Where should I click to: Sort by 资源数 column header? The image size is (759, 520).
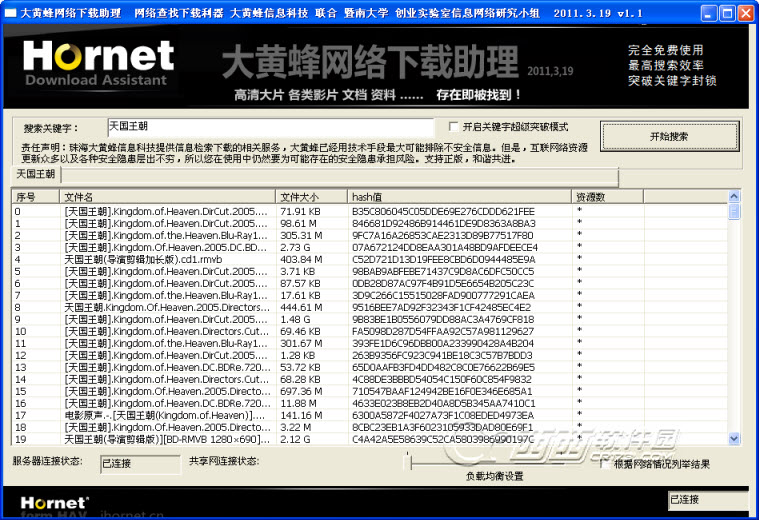[607, 197]
